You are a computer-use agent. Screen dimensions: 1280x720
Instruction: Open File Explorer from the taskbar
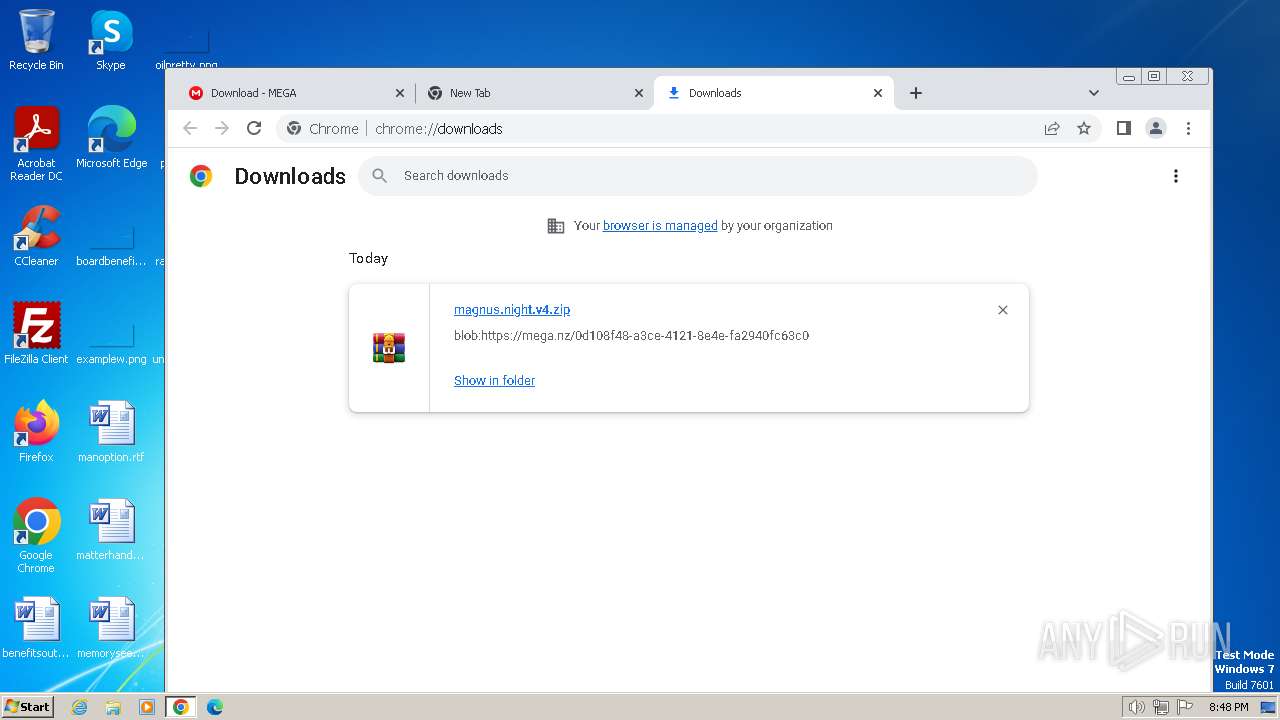tap(113, 707)
